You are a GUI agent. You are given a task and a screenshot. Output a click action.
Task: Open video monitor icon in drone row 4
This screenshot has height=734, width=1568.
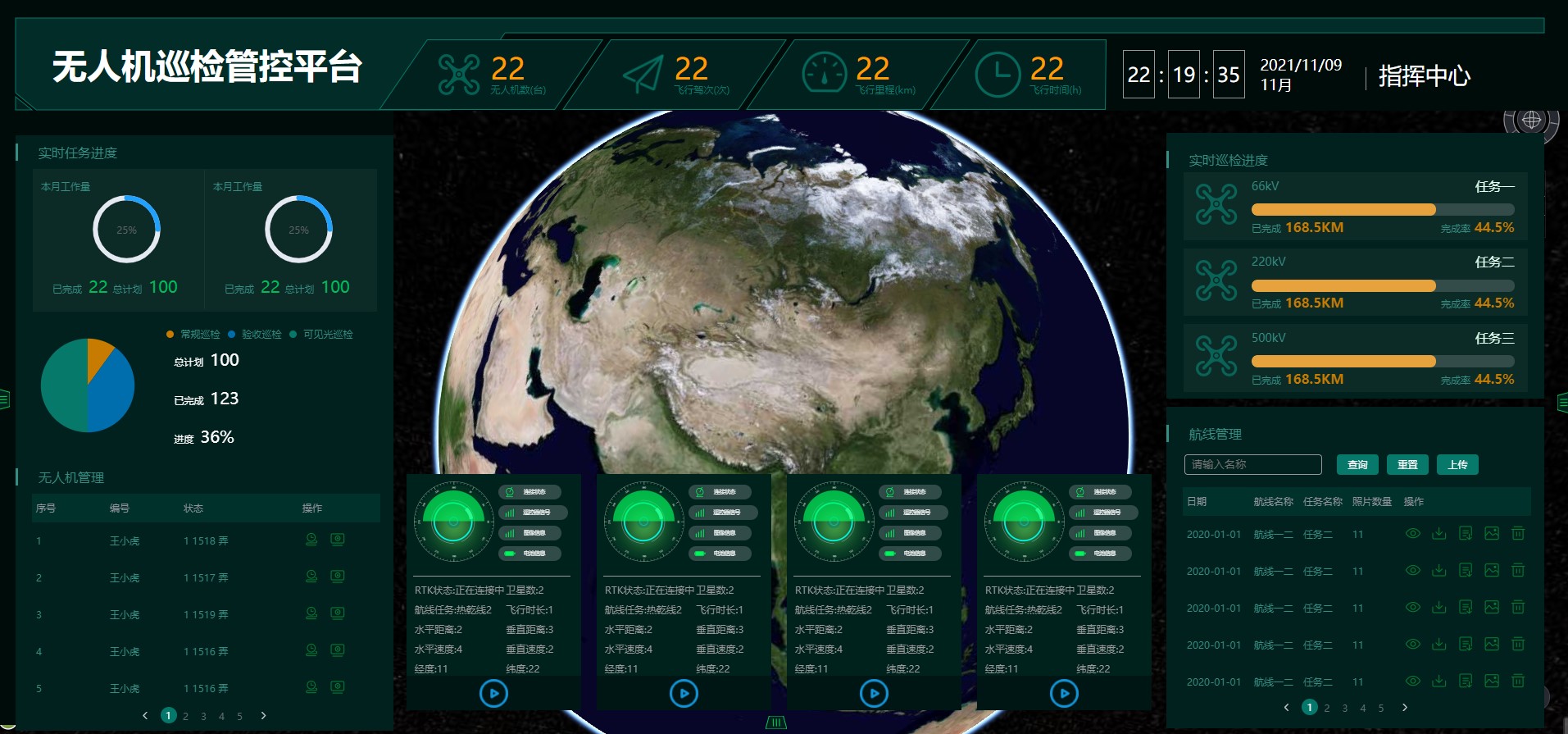tap(338, 650)
